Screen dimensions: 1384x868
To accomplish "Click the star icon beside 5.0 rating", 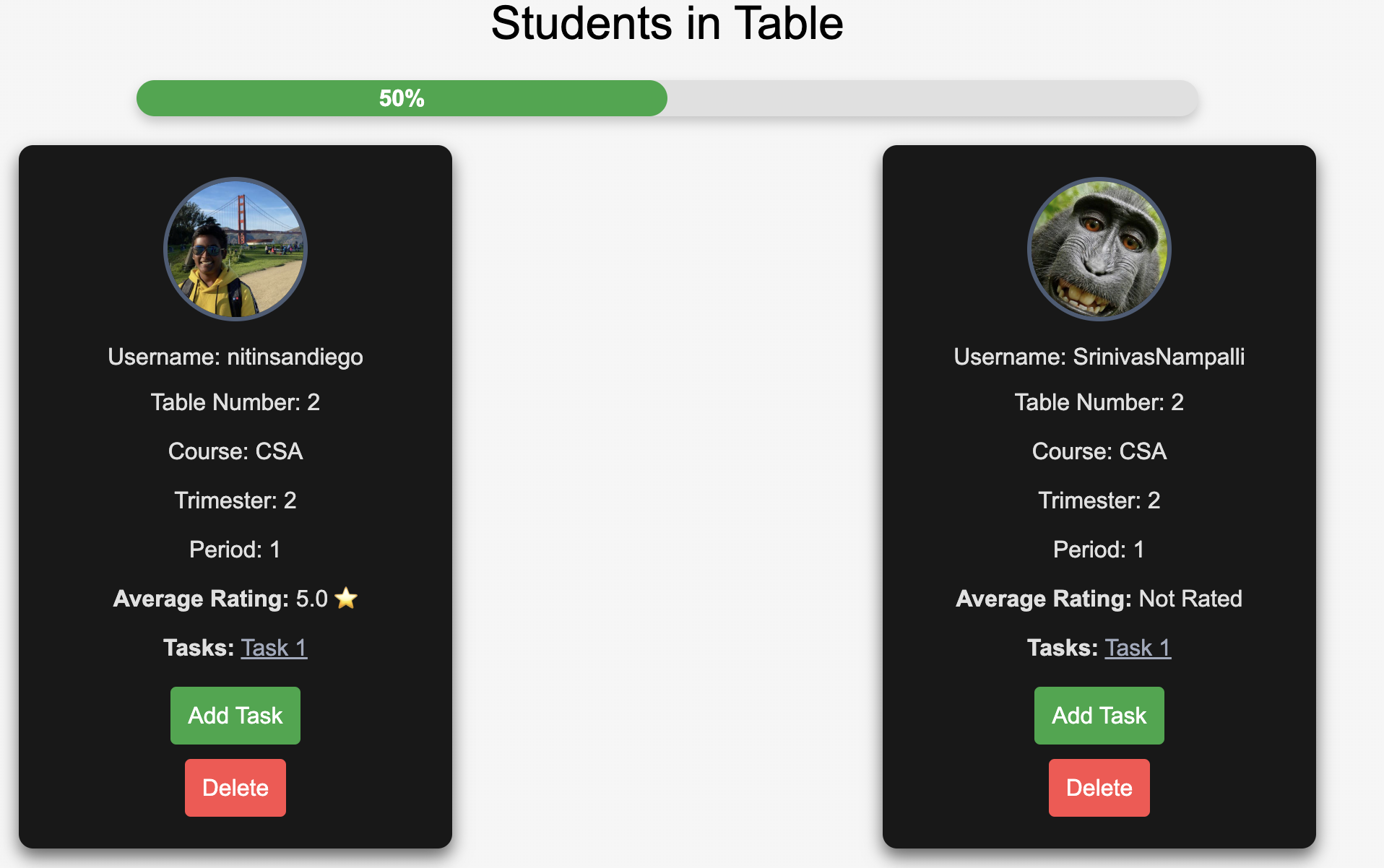I will pyautogui.click(x=346, y=598).
